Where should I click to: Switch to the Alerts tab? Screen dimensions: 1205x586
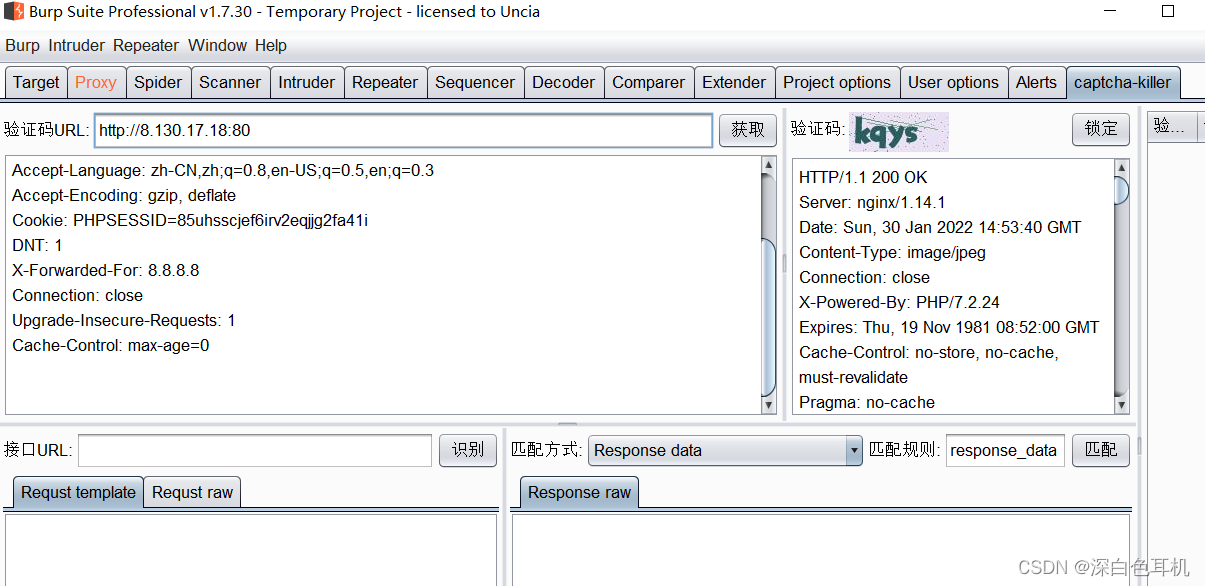point(1036,83)
